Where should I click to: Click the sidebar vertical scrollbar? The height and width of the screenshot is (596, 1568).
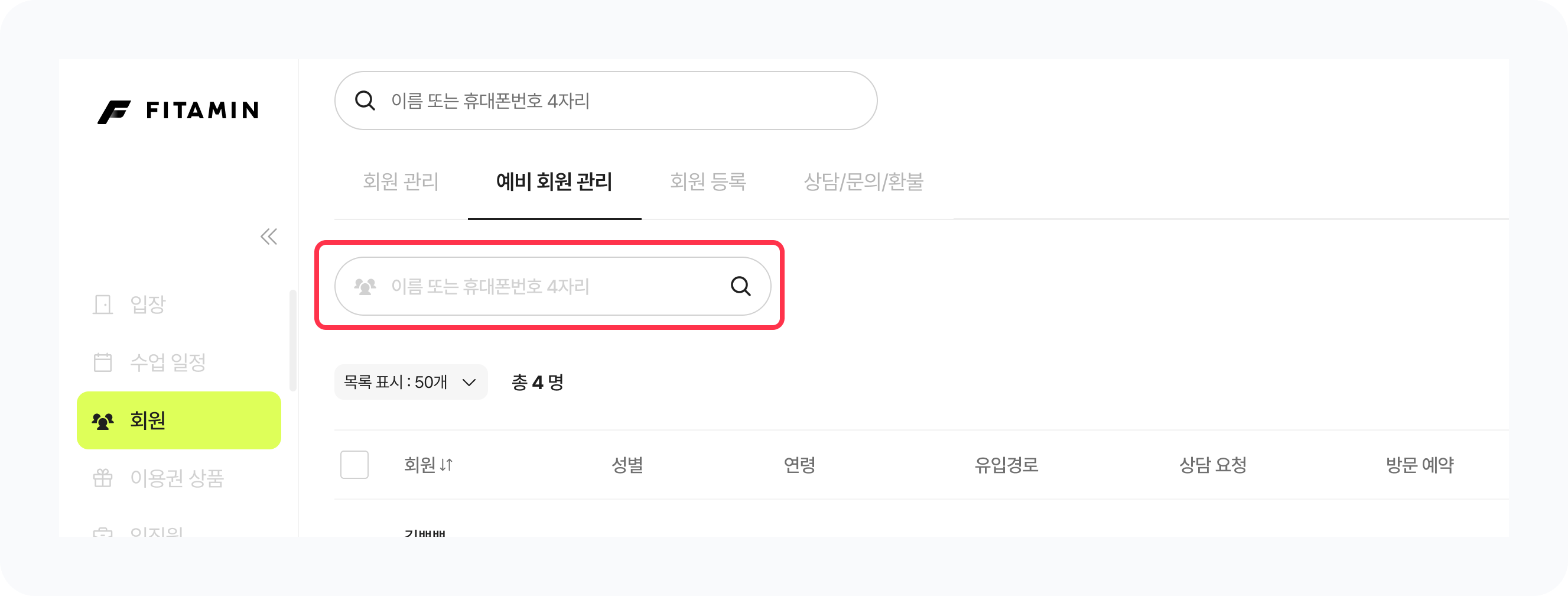[293, 340]
